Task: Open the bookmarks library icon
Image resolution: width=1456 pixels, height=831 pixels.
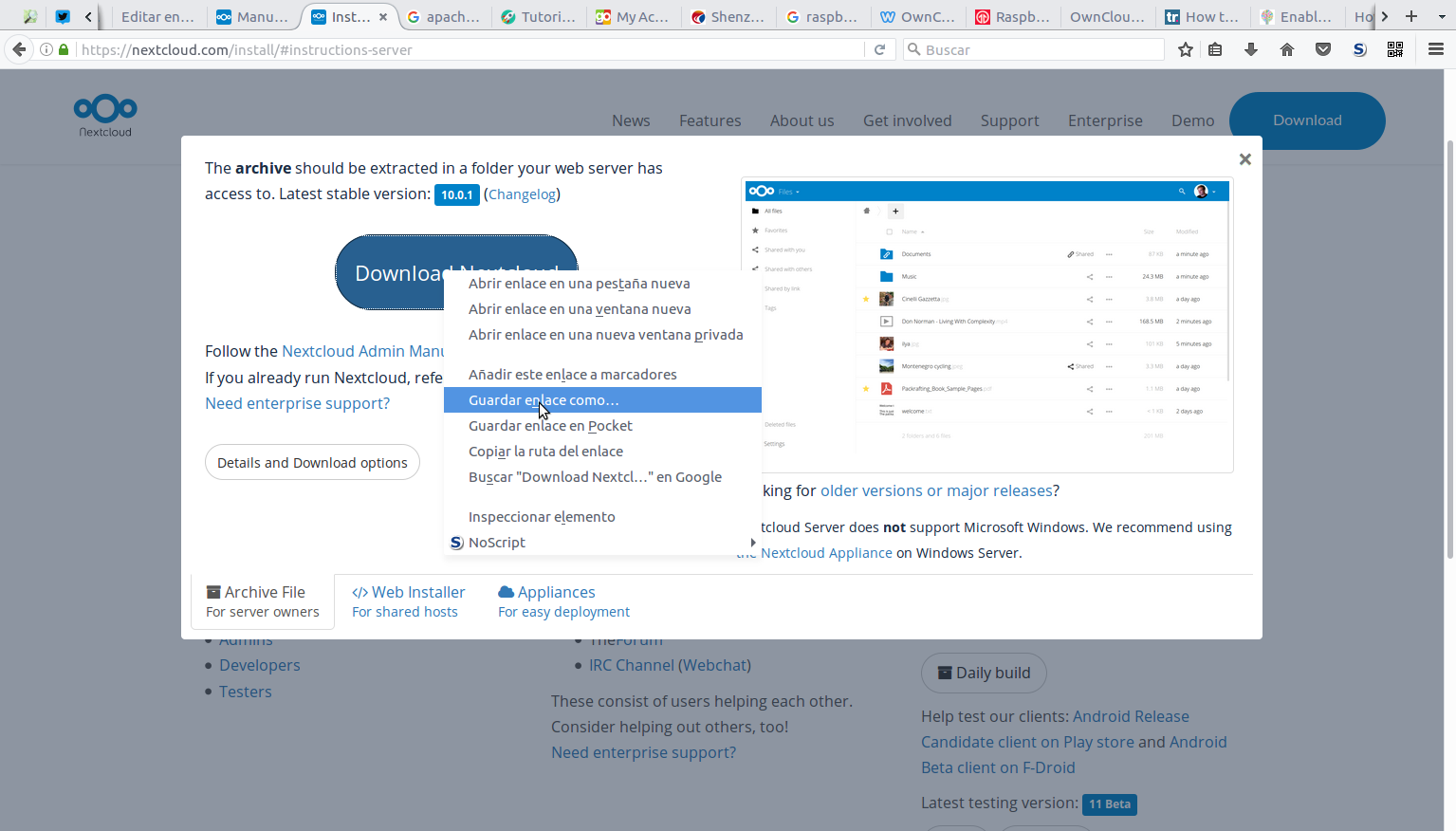Action: [1215, 49]
